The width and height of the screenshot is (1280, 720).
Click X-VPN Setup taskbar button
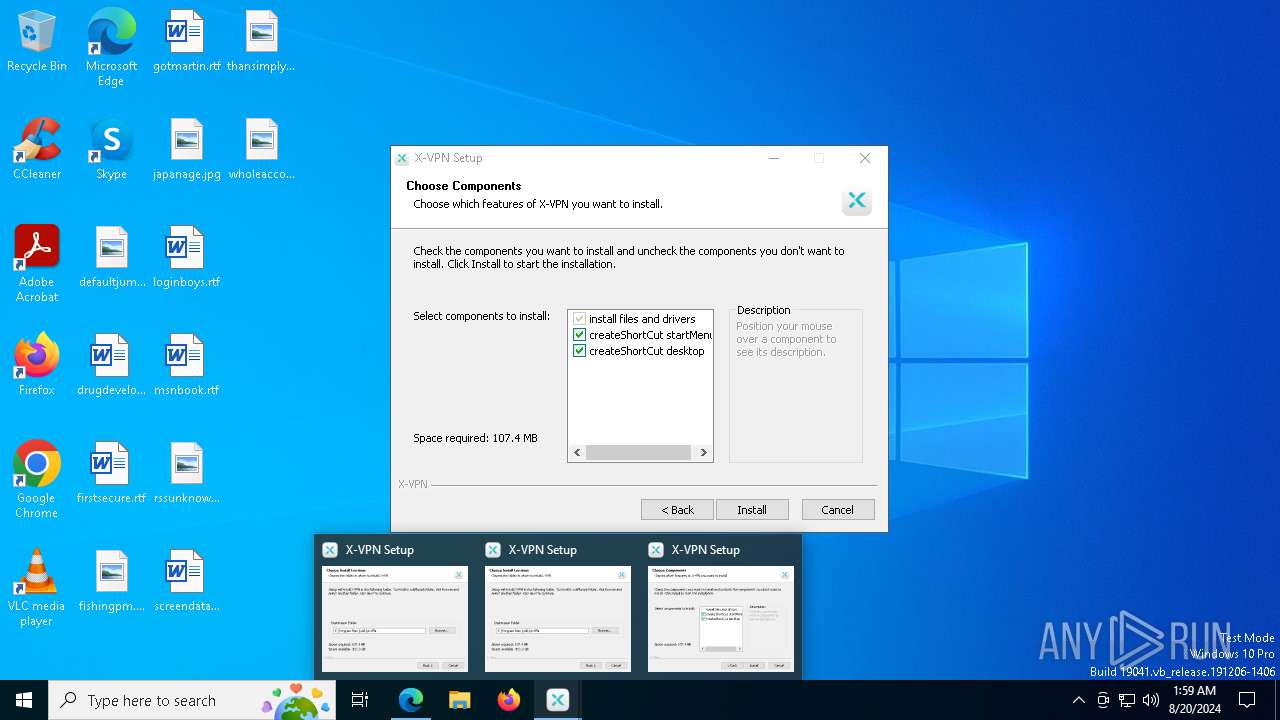pos(558,700)
